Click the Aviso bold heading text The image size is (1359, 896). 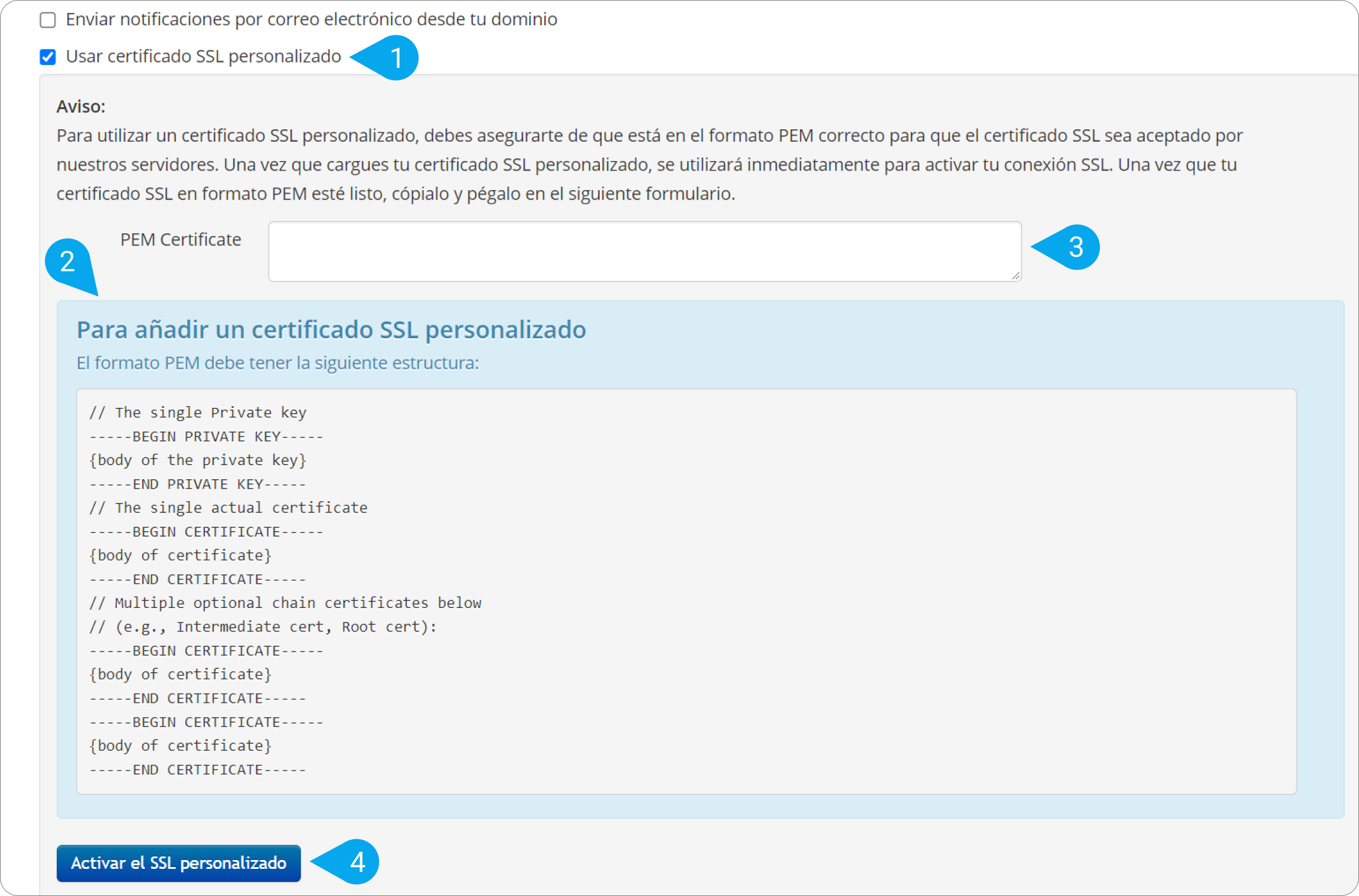81,107
